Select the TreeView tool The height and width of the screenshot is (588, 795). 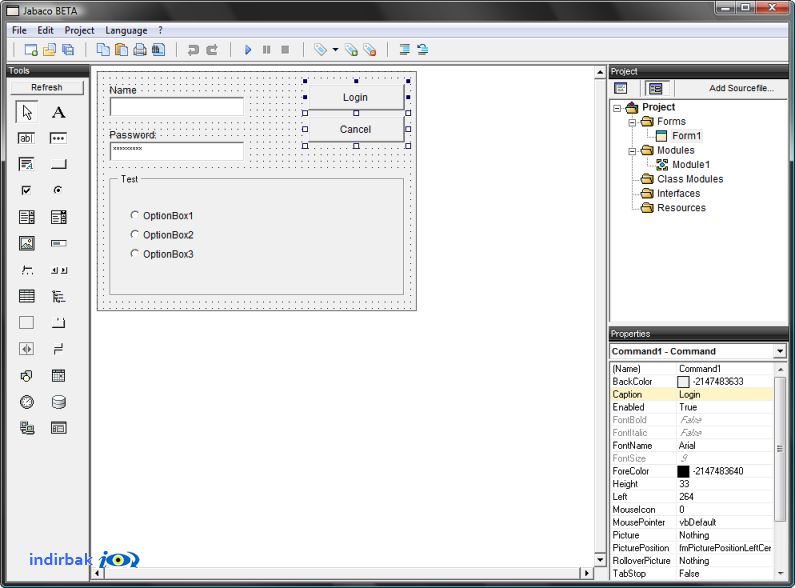(x=58, y=296)
